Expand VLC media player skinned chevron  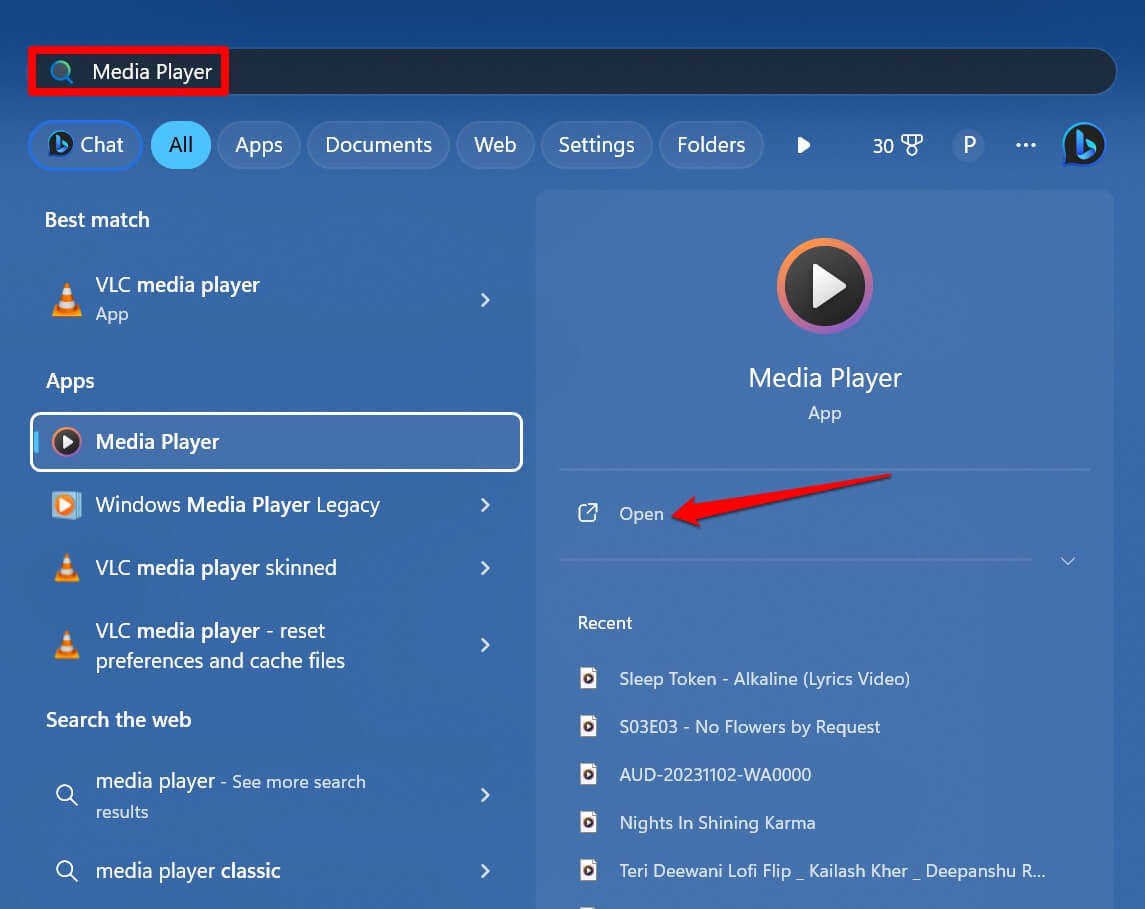coord(485,567)
